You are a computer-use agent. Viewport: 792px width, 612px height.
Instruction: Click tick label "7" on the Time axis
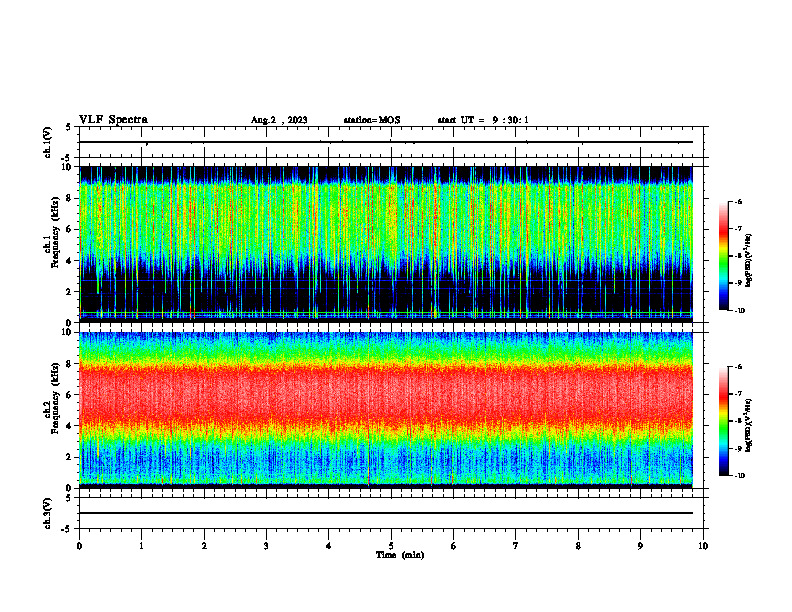tap(516, 546)
